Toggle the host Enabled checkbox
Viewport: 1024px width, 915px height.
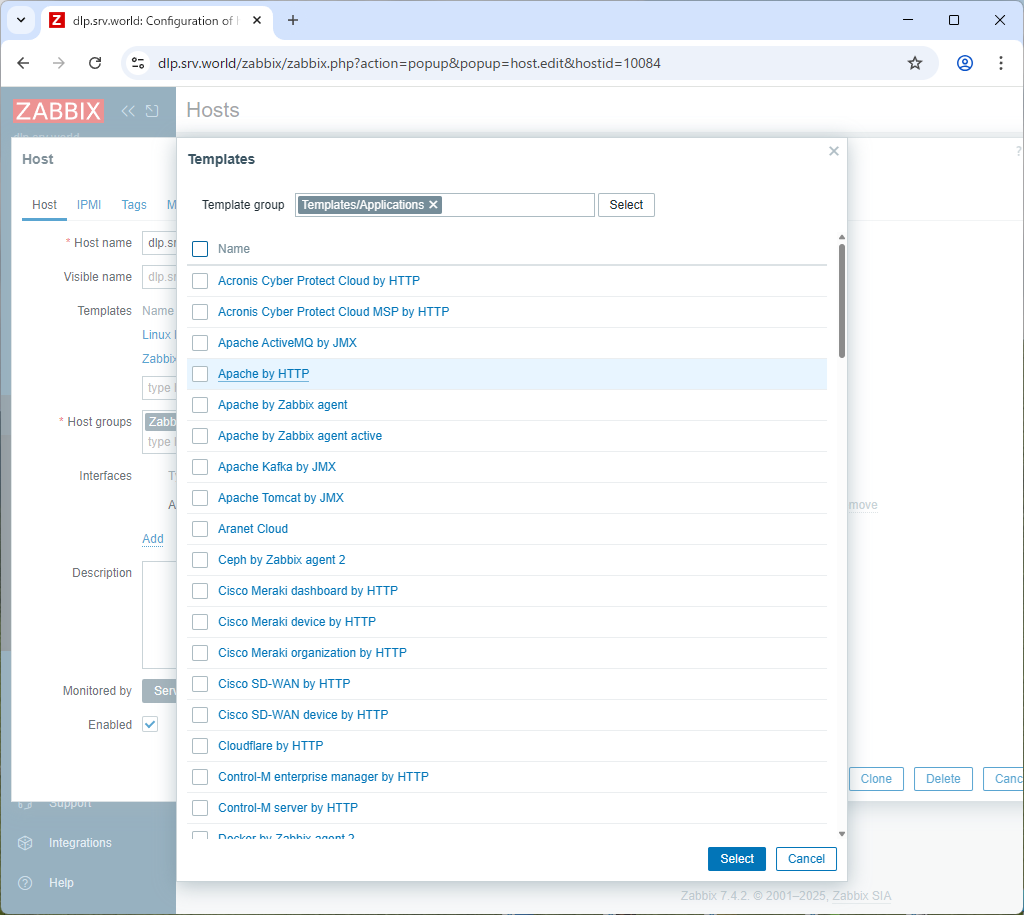(x=150, y=724)
